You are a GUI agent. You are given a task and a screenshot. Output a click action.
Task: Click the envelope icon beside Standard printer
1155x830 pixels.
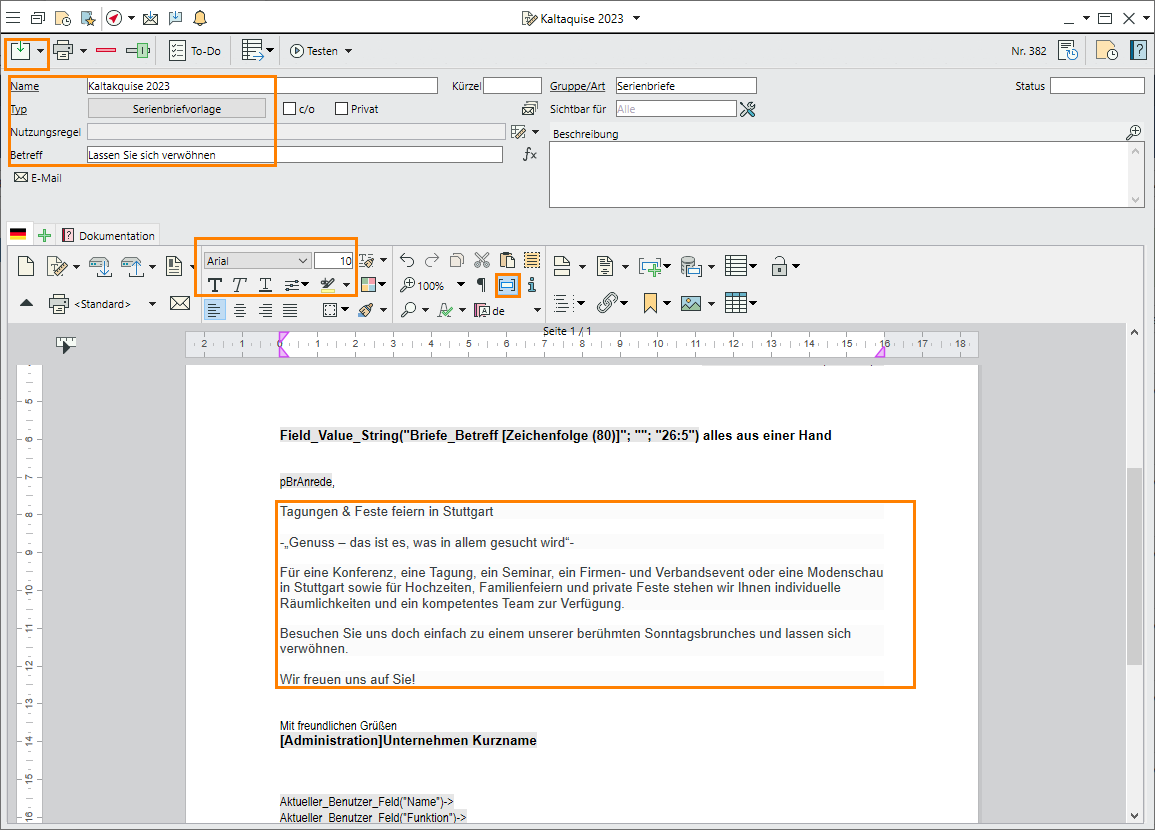180,304
